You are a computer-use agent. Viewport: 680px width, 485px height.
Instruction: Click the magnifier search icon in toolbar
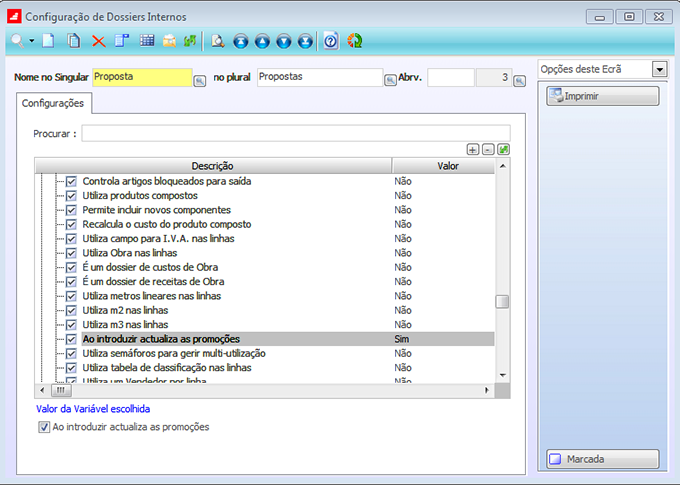(17, 41)
